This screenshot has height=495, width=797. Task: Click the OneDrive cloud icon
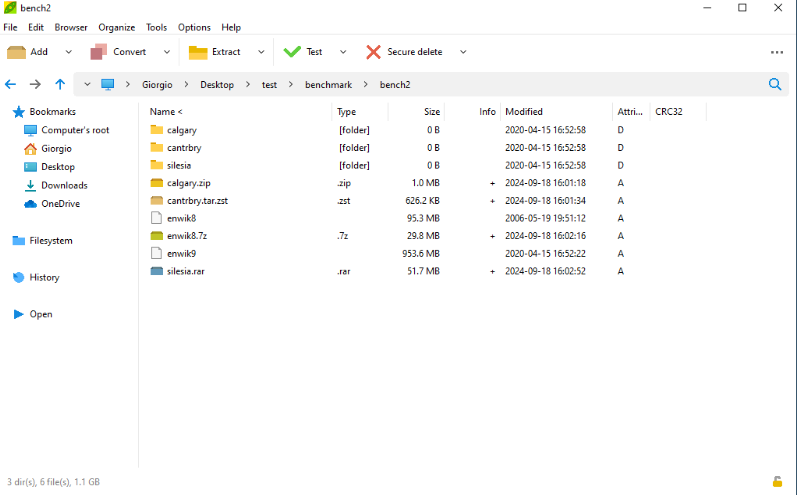click(30, 204)
